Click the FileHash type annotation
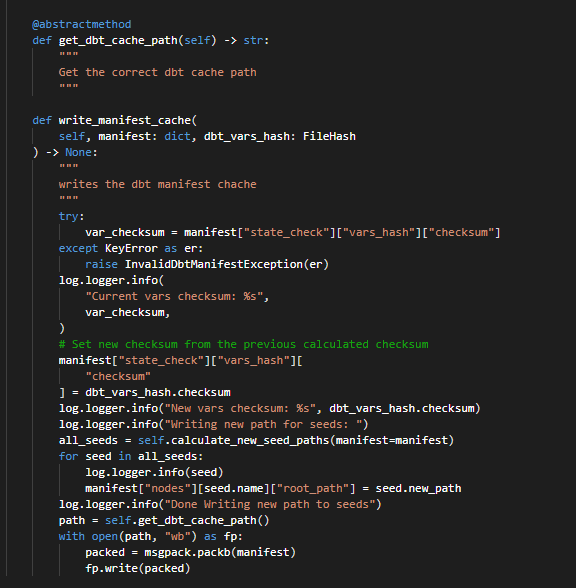 pos(329,136)
